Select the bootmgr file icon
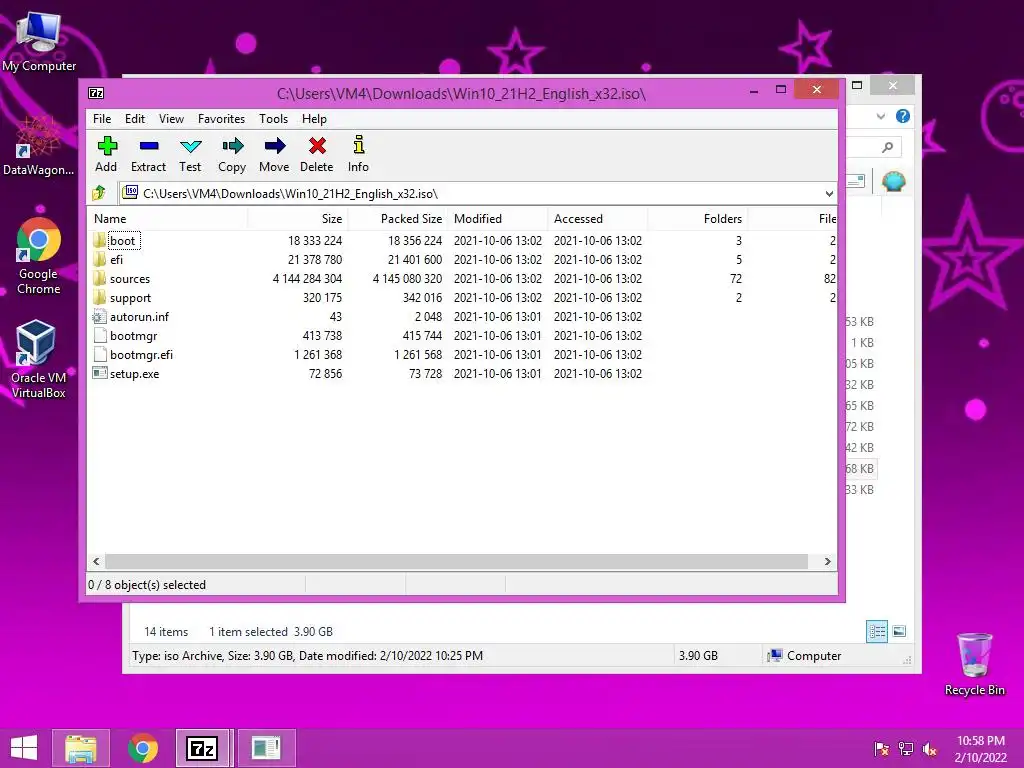 [99, 336]
